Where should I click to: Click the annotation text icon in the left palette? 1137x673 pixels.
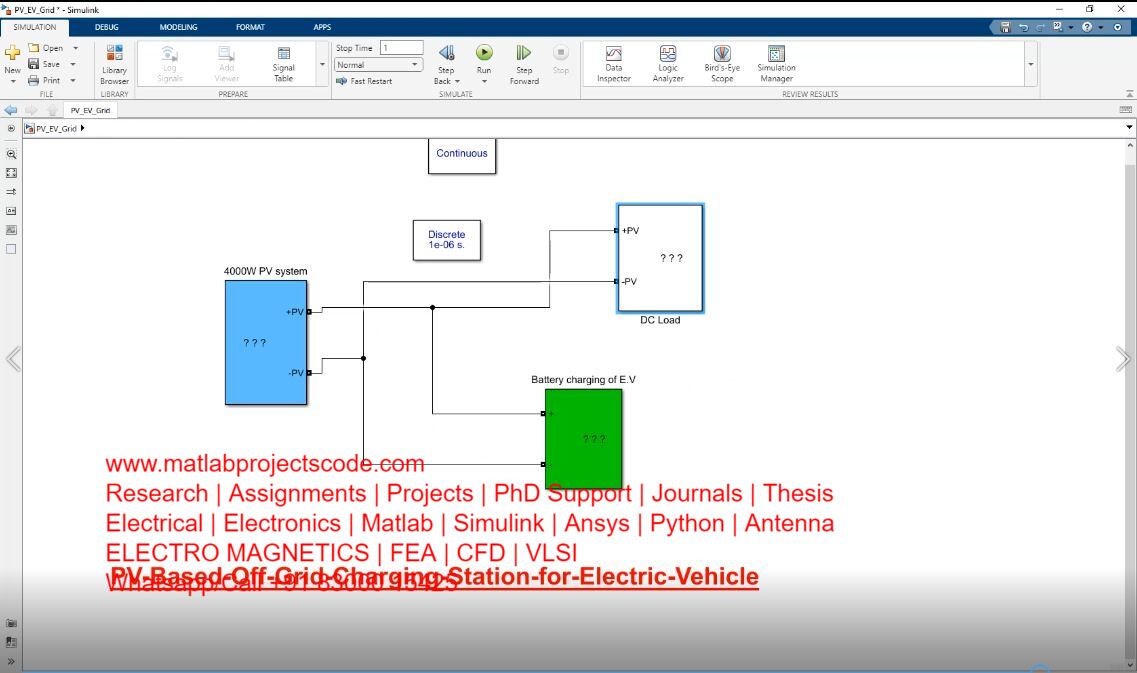[x=11, y=211]
